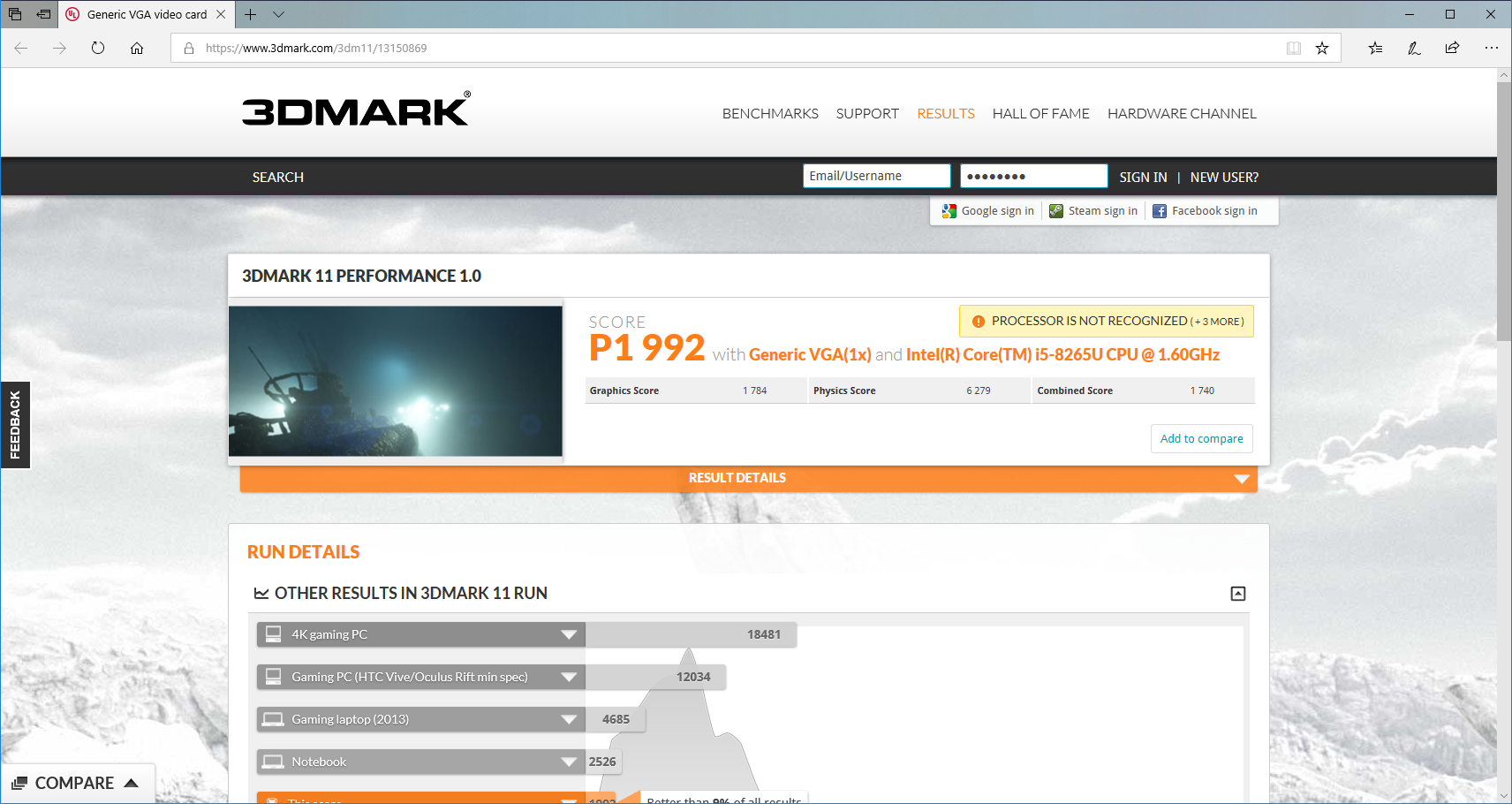Image resolution: width=1512 pixels, height=804 pixels.
Task: Click the browser Back arrow
Action: coord(21,48)
